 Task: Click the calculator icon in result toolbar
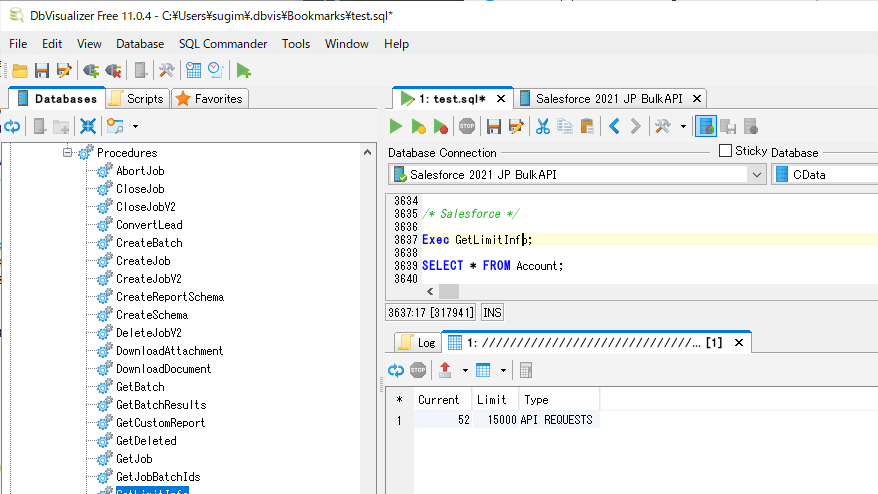click(525, 370)
